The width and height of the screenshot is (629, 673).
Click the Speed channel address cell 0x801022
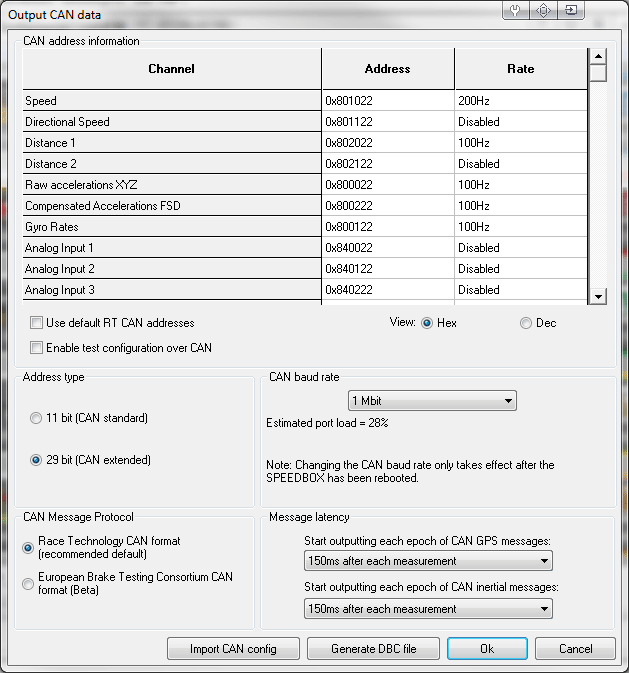tap(387, 101)
